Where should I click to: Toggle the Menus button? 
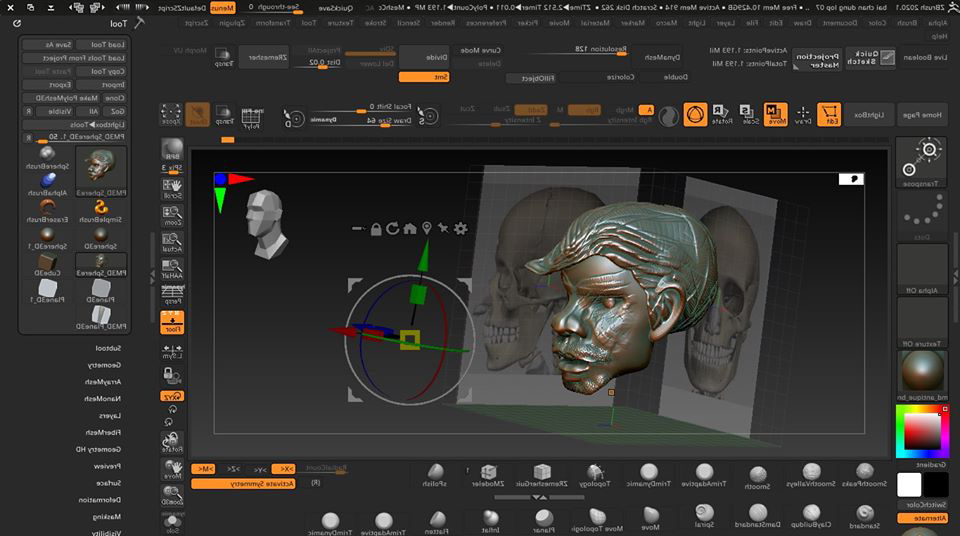(222, 8)
